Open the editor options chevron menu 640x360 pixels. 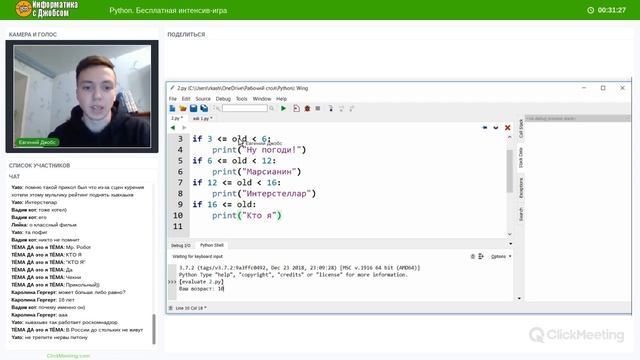tap(496, 128)
